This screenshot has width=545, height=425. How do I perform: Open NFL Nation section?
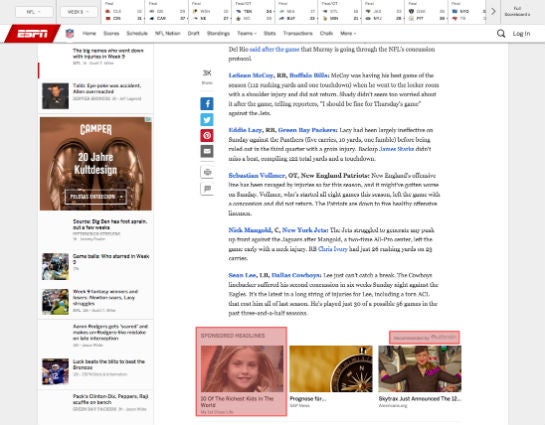[168, 33]
